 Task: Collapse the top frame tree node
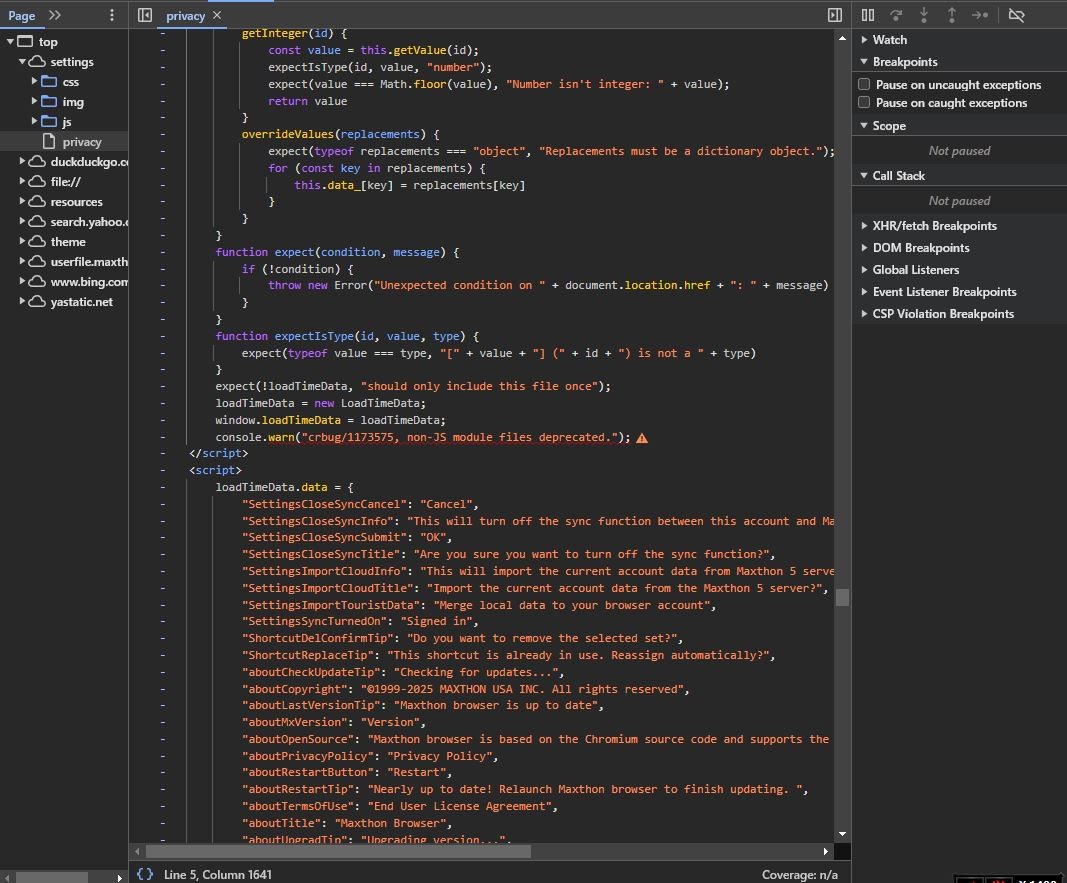(x=10, y=41)
